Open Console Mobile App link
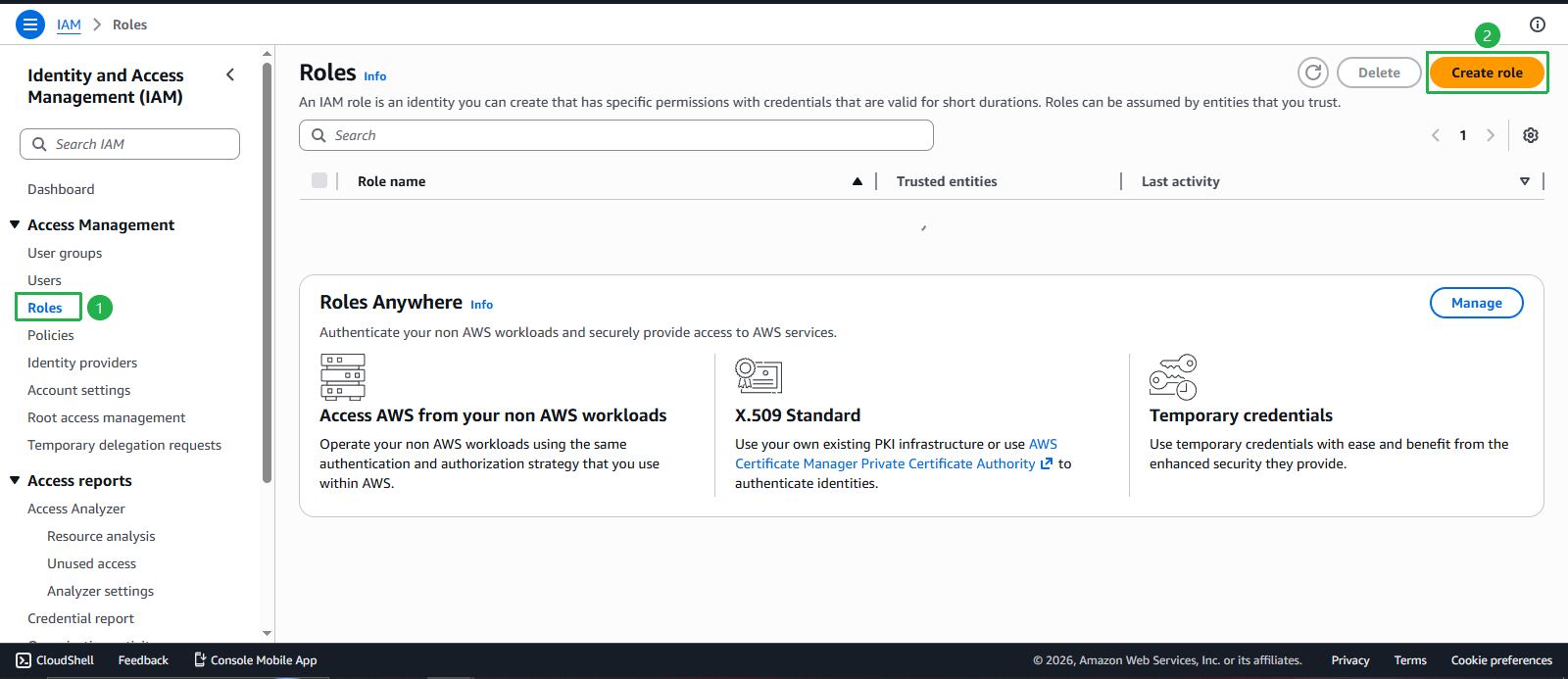The height and width of the screenshot is (679, 1568). 255,660
